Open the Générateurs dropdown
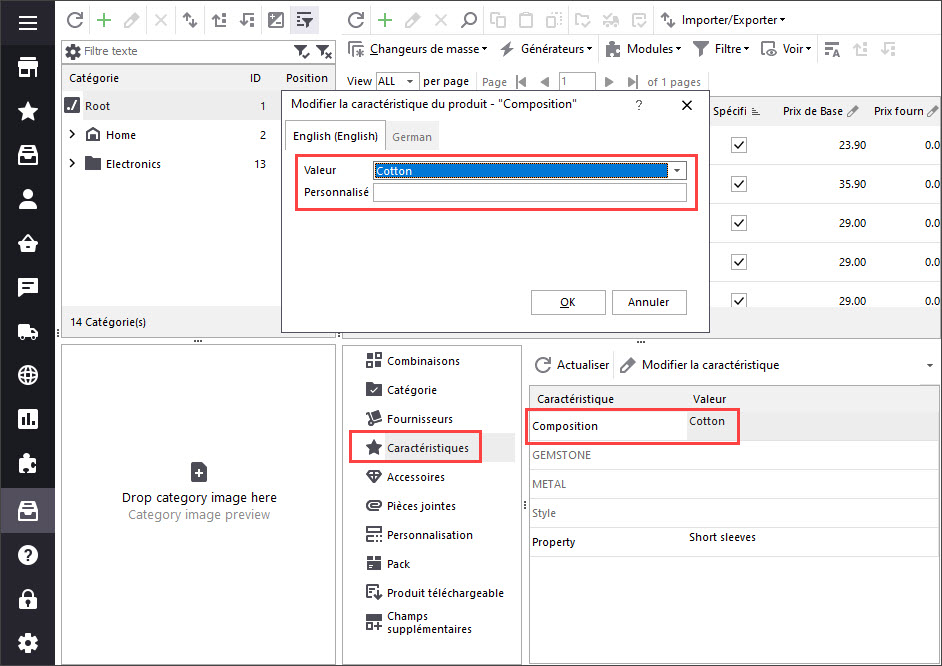 [x=546, y=49]
